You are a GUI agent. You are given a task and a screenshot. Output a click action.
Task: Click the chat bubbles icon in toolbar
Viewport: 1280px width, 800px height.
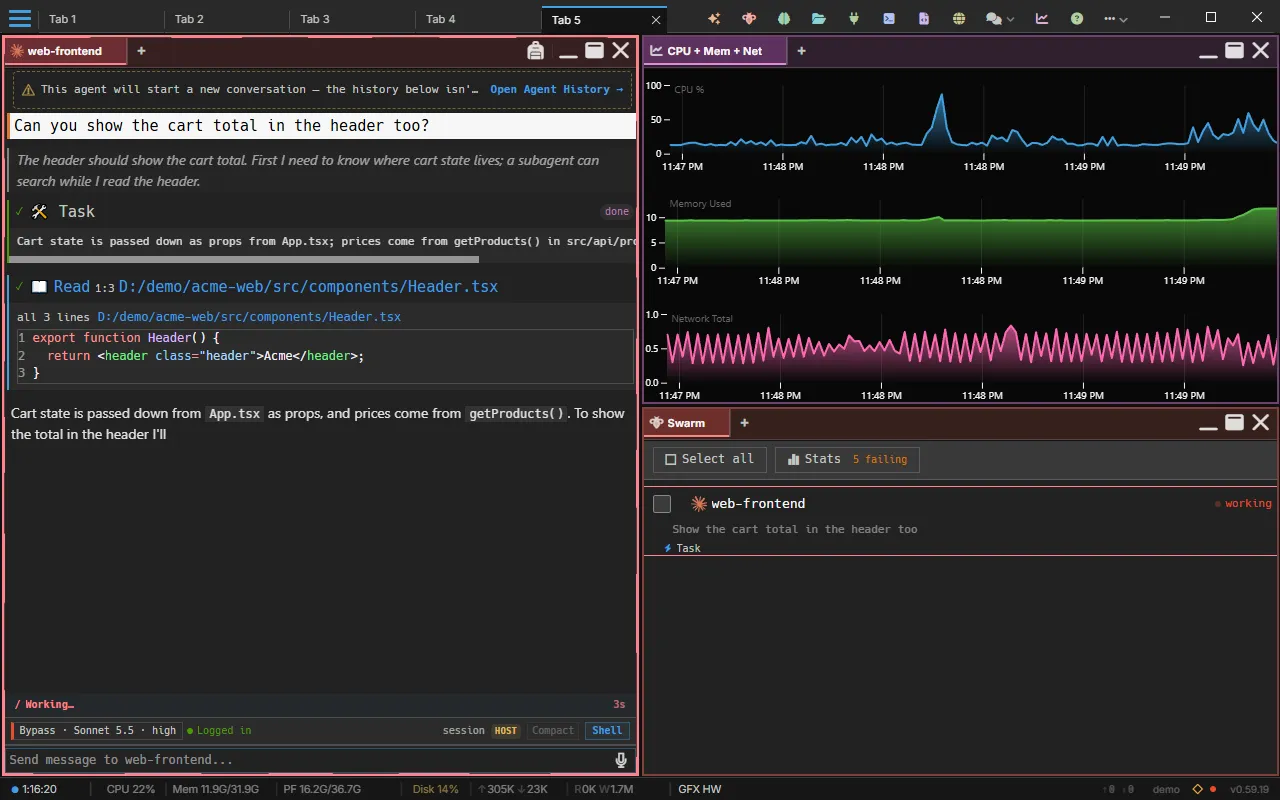click(x=993, y=18)
